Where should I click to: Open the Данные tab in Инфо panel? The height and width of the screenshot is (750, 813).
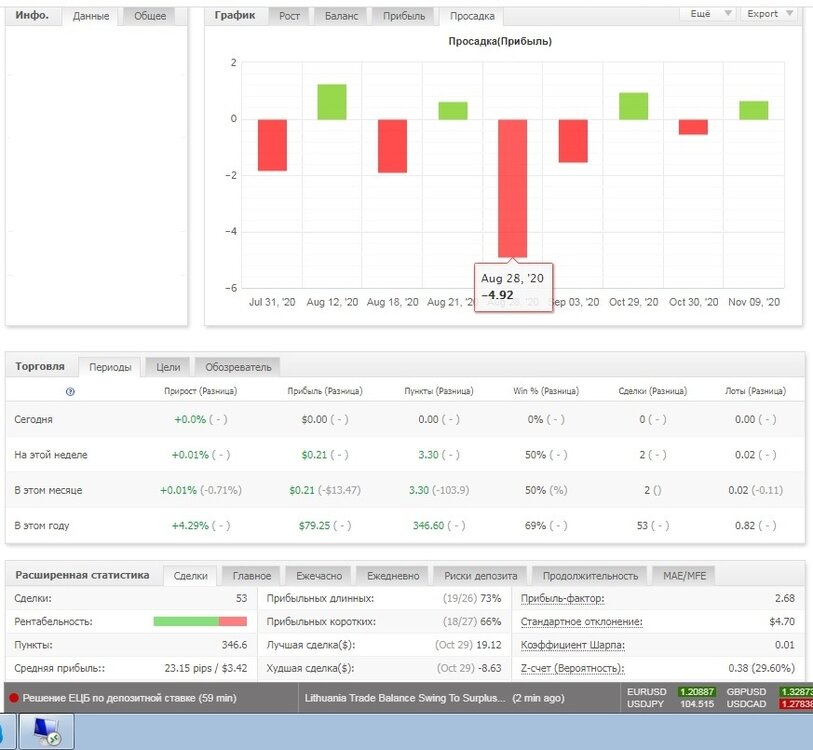tap(91, 16)
